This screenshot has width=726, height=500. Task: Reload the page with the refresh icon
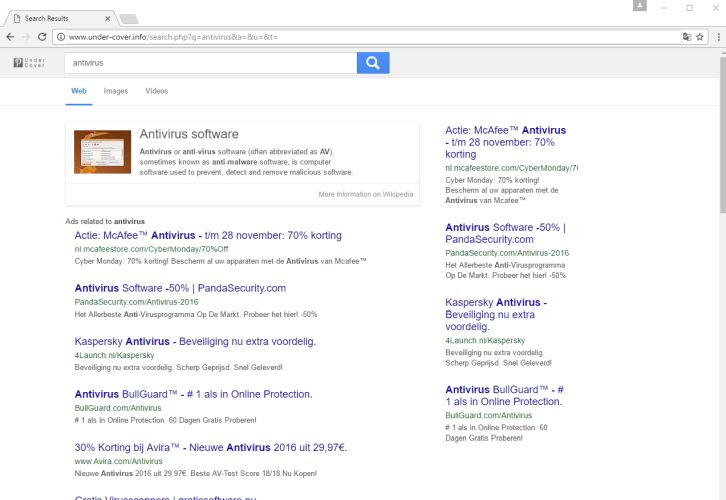tap(42, 37)
